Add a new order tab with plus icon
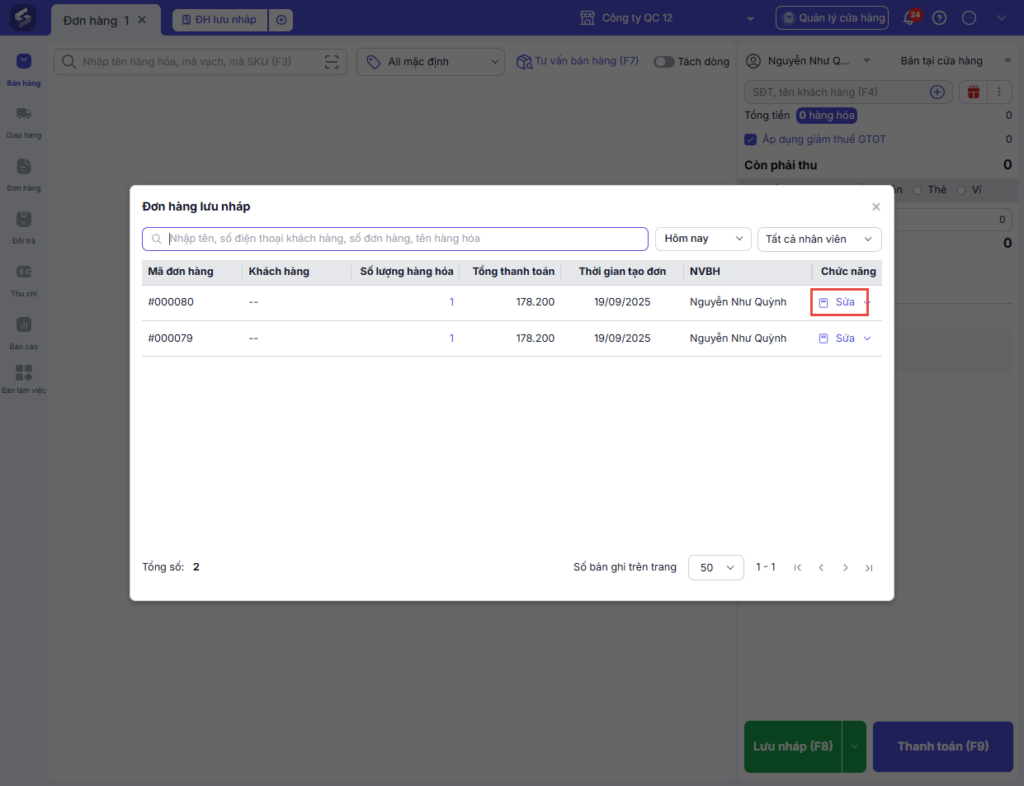Screen dimensions: 1024x786 (x=281, y=20)
